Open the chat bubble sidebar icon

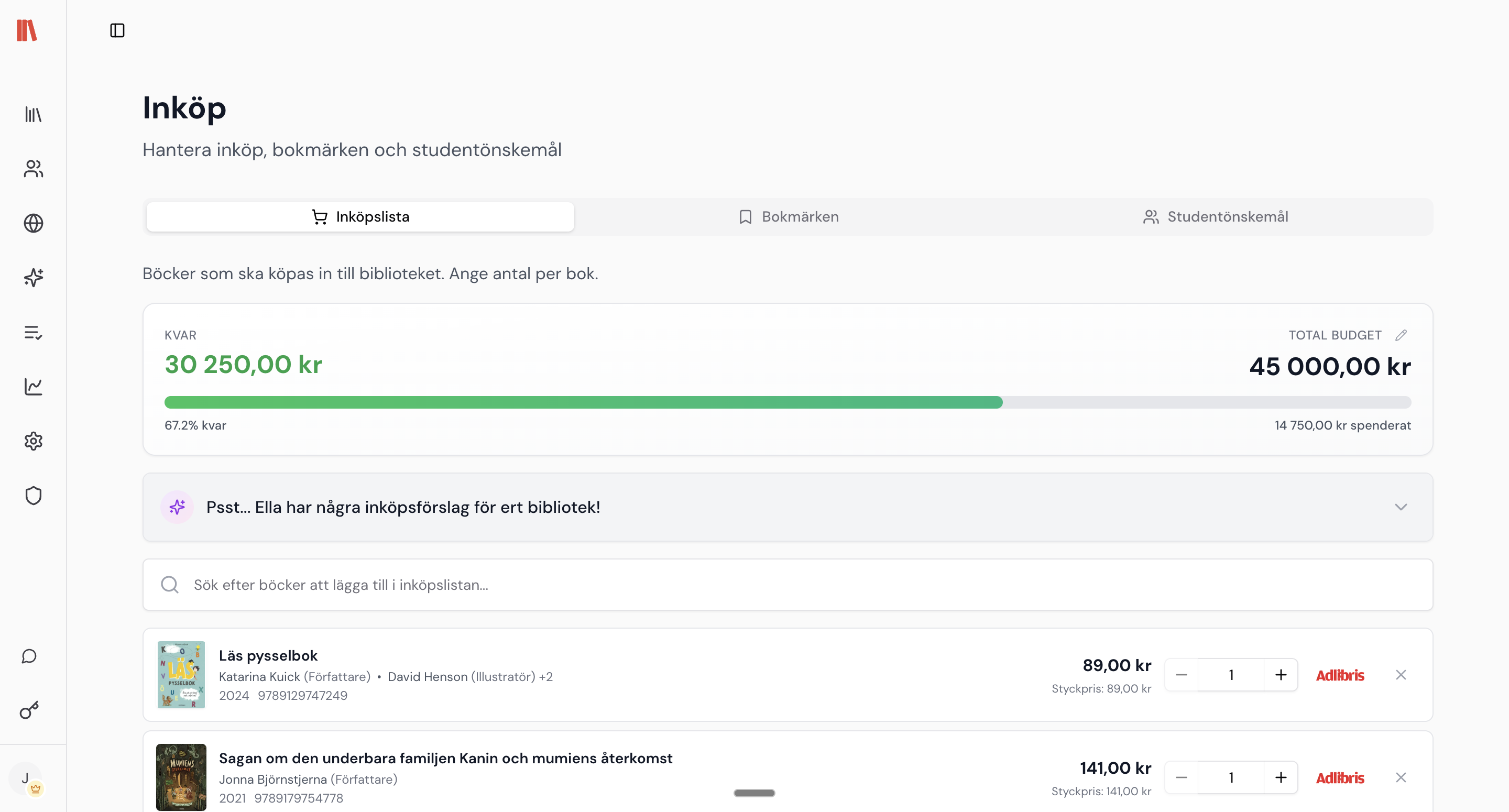tap(29, 656)
